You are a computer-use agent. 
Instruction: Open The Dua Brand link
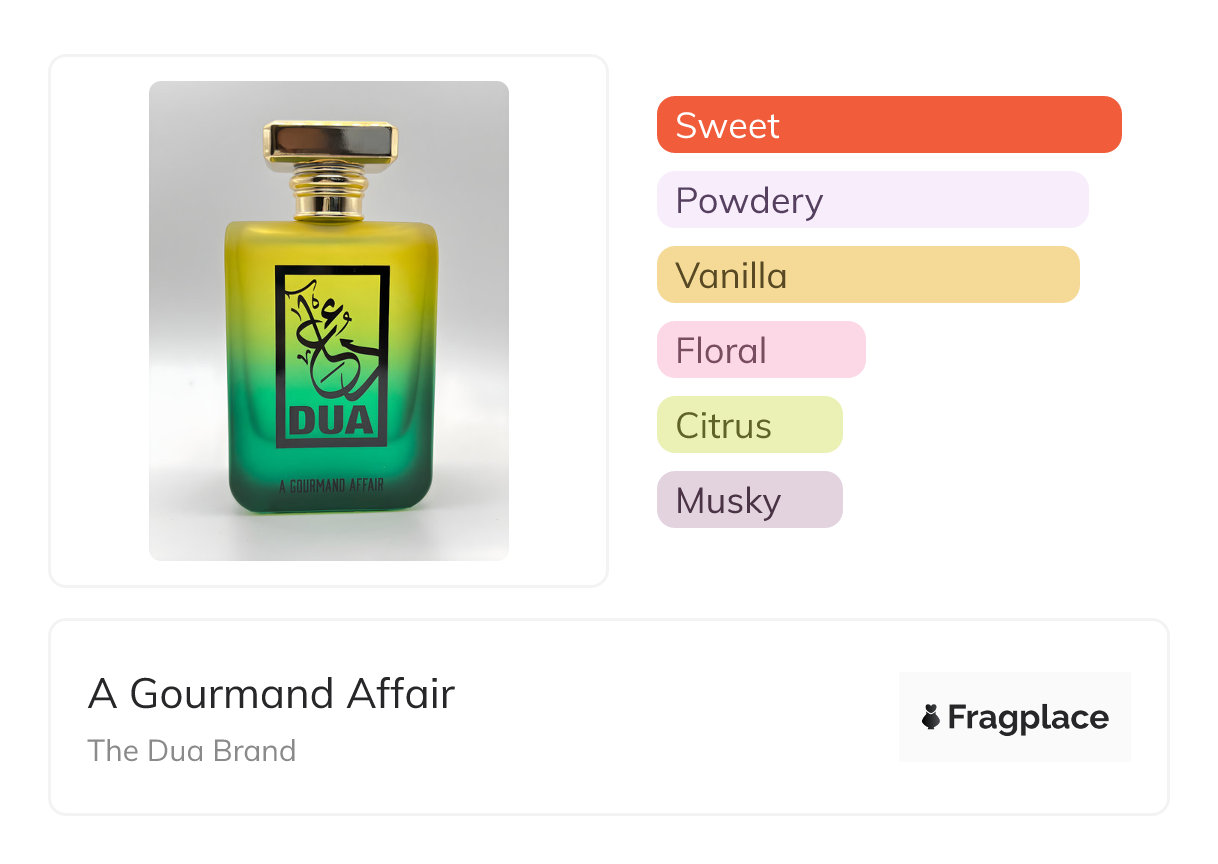pyautogui.click(x=192, y=751)
